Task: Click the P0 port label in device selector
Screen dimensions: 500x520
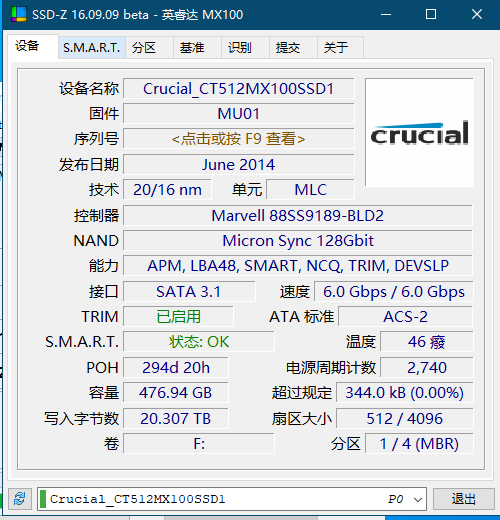Action: coord(396,499)
